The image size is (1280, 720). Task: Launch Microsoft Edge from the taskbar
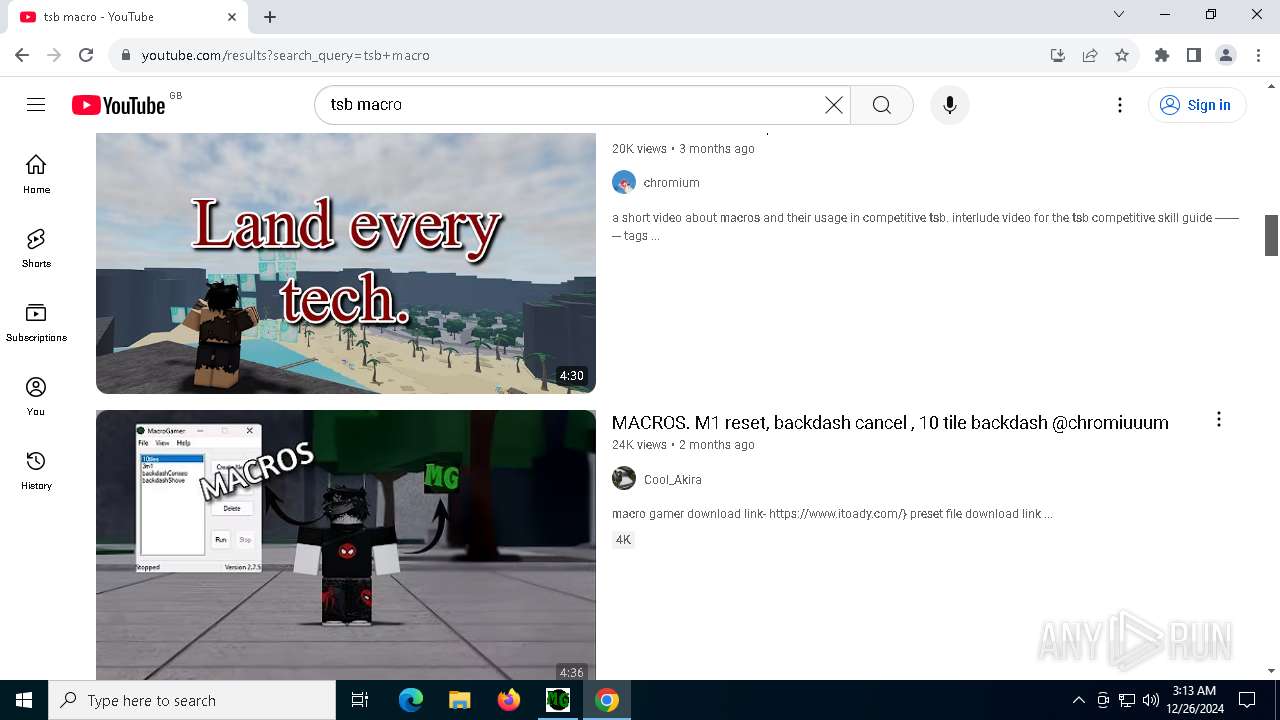411,700
